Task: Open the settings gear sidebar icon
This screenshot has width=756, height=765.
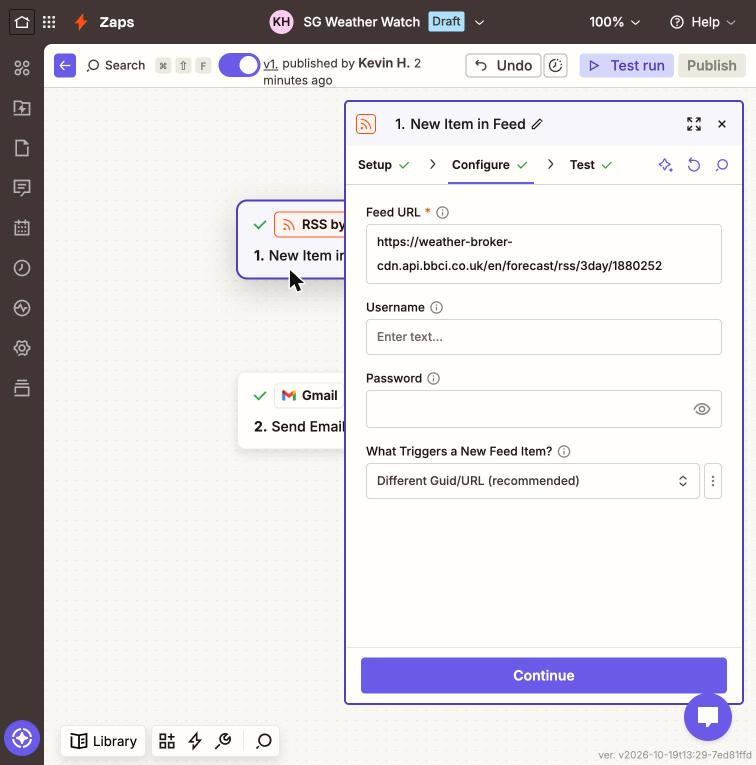Action: point(22,348)
